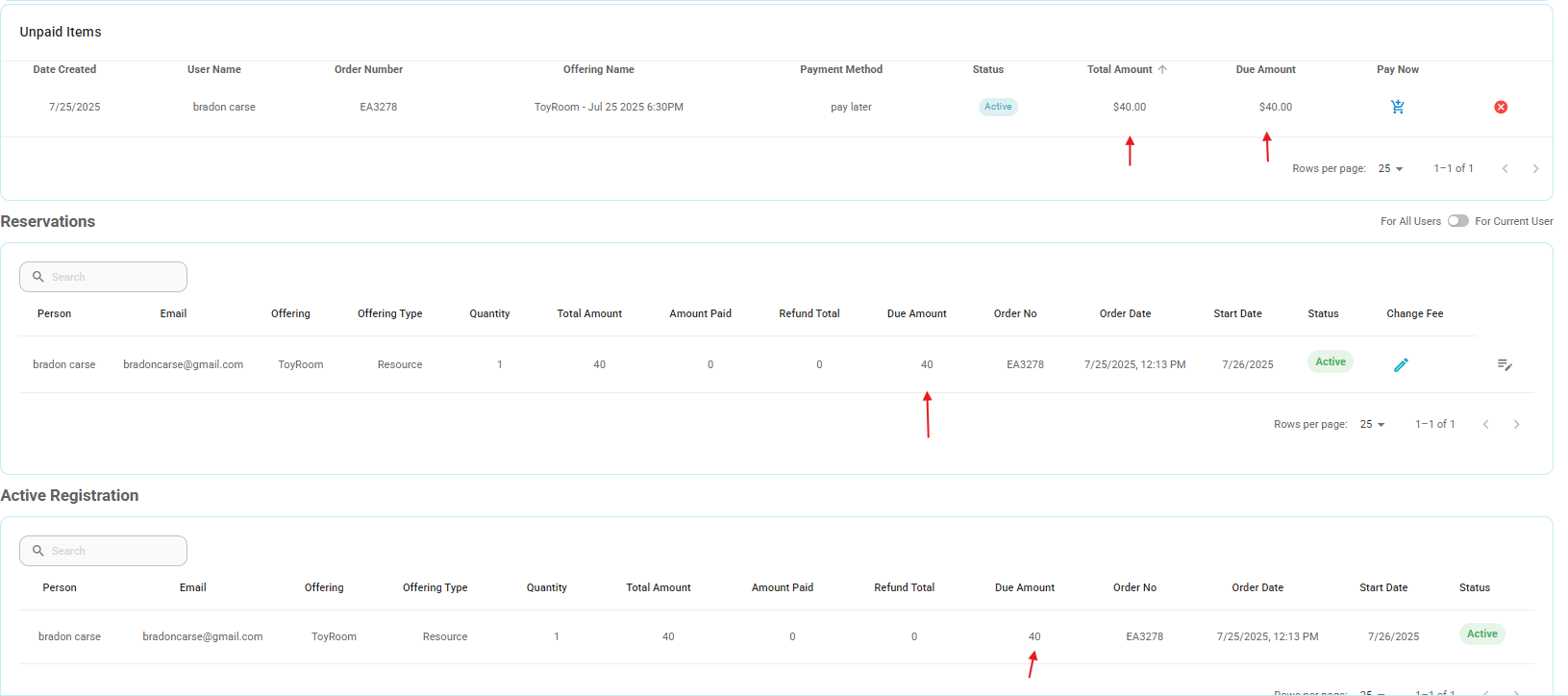1568x696 pixels.
Task: Focus the Active Registration search field
Action: (103, 551)
